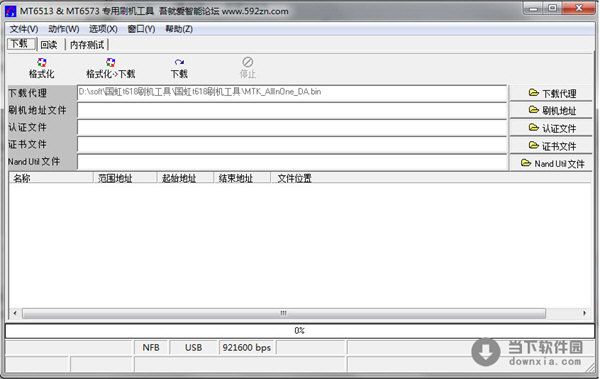Maximize the flashing tool window

click(553, 8)
